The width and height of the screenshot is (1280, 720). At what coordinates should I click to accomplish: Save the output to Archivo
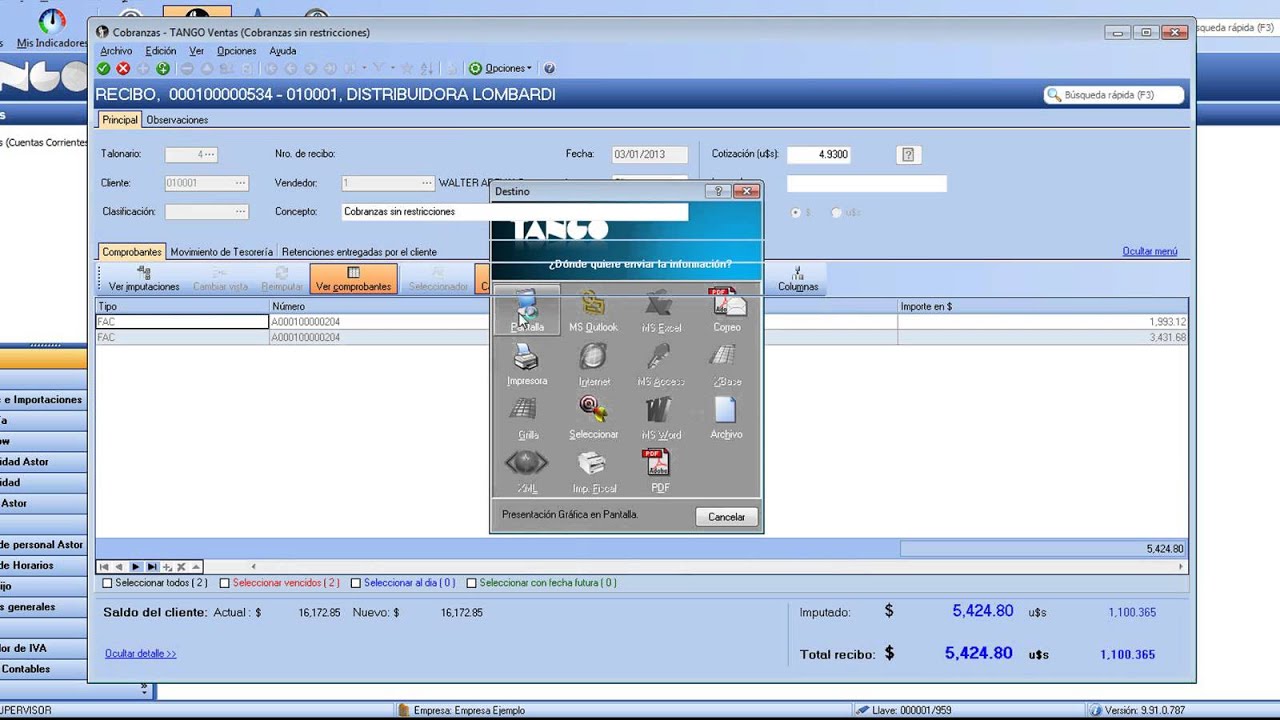[x=727, y=419]
